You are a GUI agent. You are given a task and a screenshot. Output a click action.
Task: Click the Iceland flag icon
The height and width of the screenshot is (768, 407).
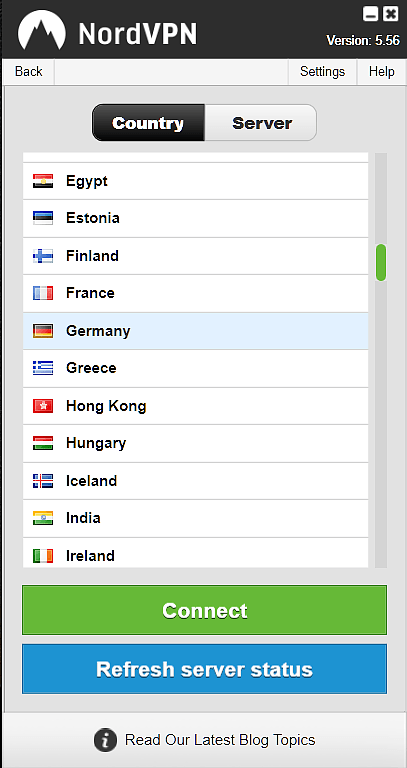(x=43, y=481)
